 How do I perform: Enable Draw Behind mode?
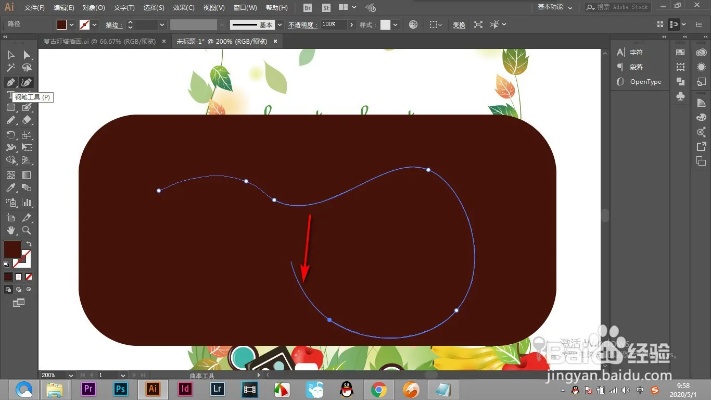19,289
